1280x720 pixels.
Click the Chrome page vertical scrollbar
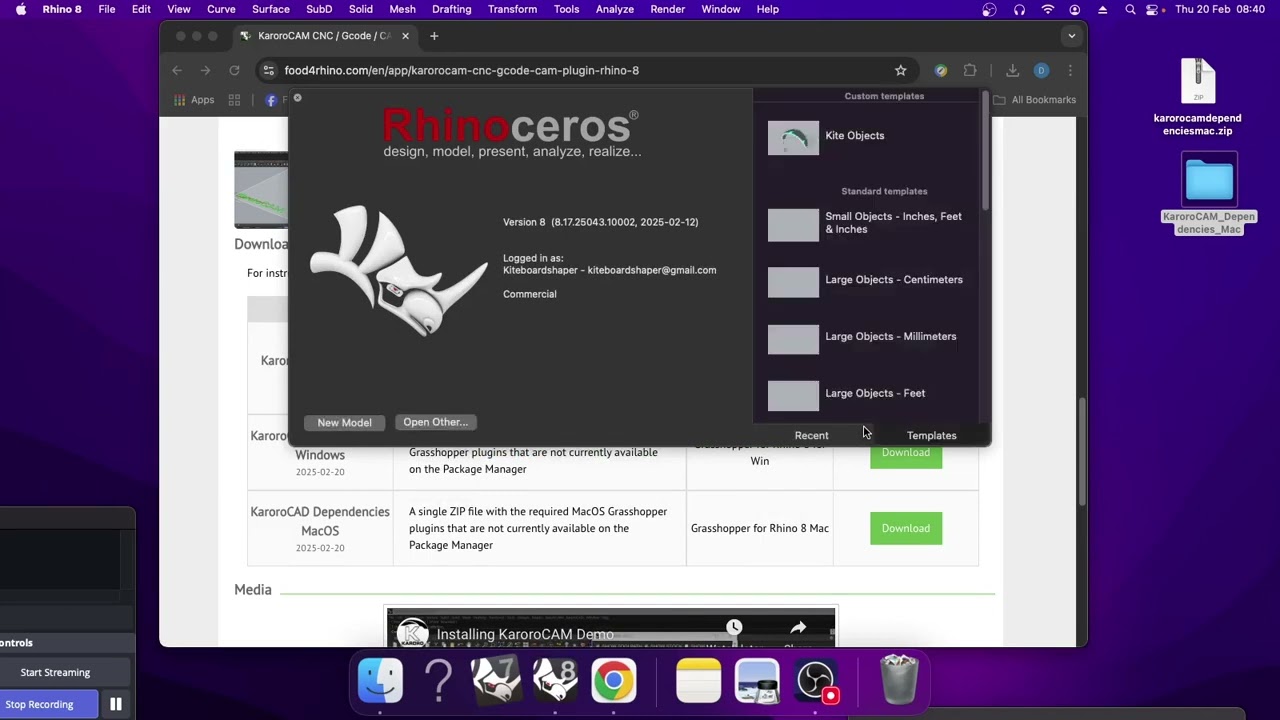pos(1082,453)
